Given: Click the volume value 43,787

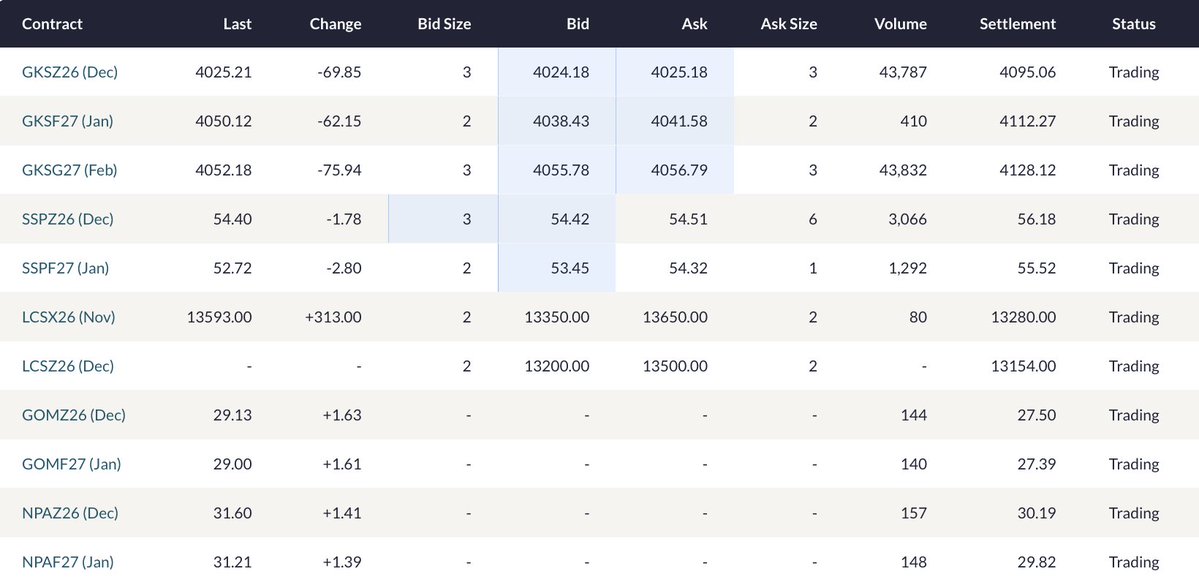Looking at the screenshot, I should point(903,72).
